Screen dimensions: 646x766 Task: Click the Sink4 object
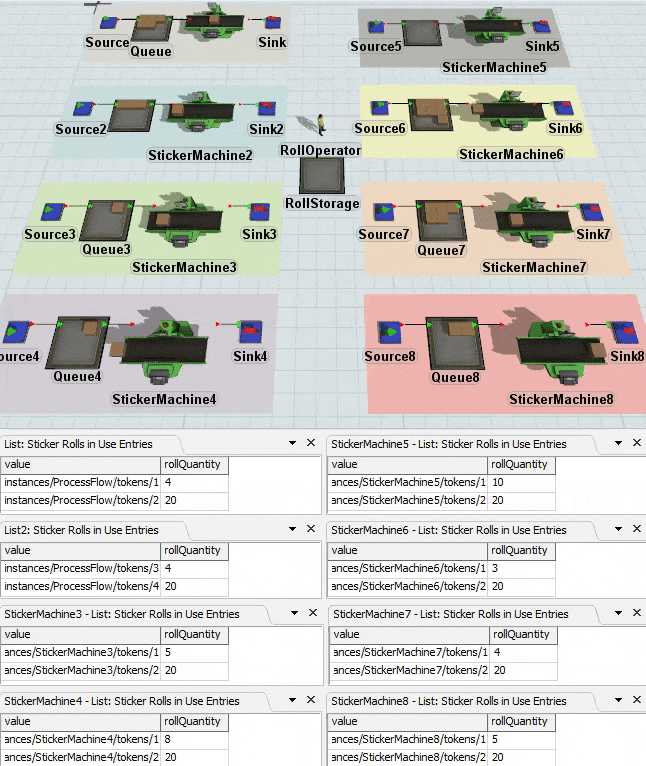249,330
